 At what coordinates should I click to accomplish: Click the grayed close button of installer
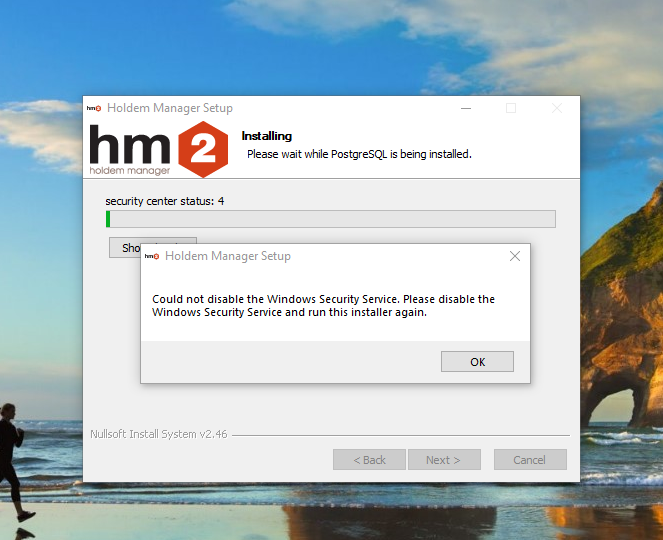tap(557, 108)
